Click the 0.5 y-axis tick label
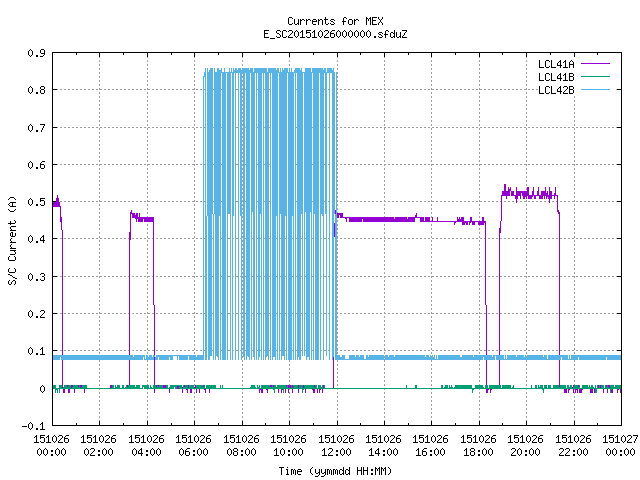The width and height of the screenshot is (640, 480). coord(36,202)
